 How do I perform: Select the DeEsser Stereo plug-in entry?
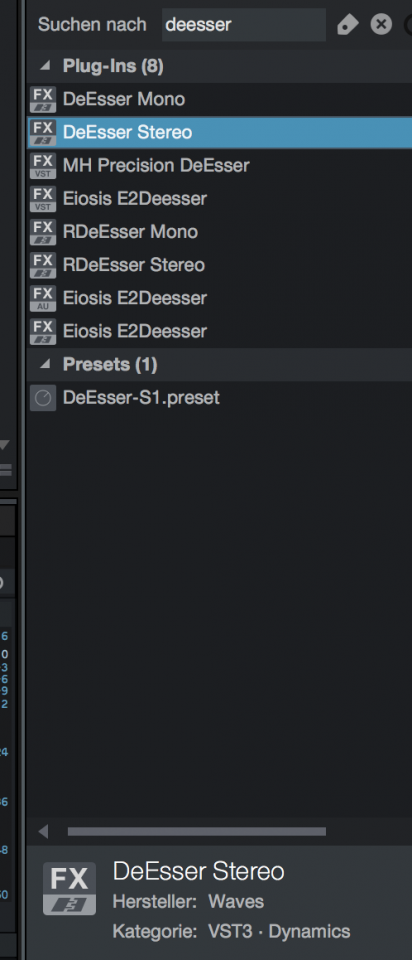pos(219,132)
